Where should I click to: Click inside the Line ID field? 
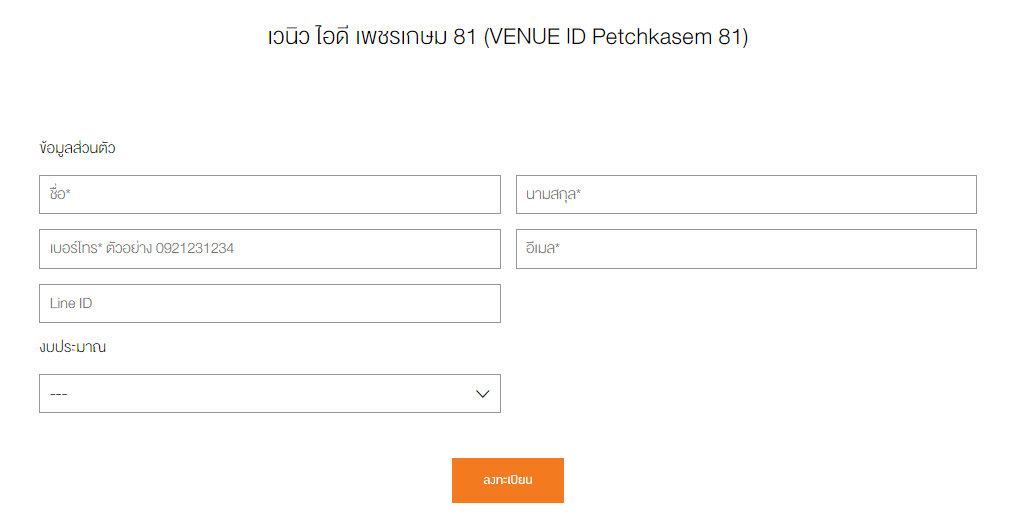[x=270, y=304]
